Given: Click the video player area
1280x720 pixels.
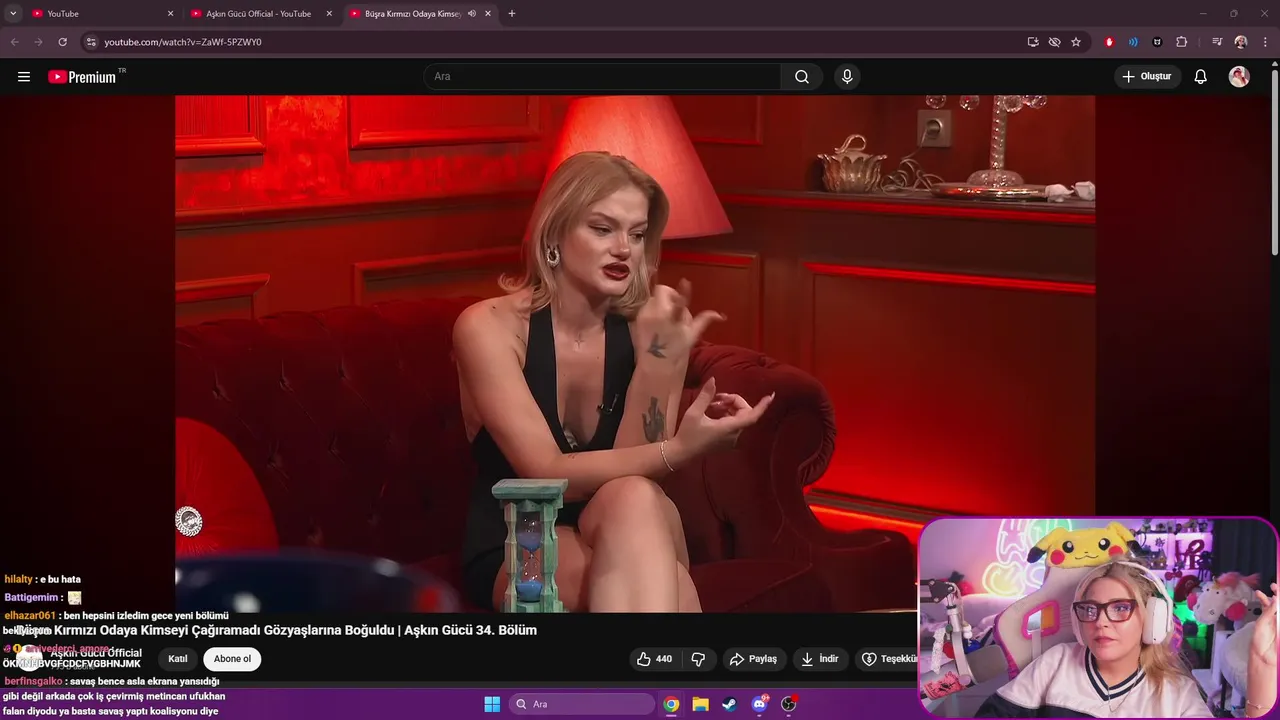Looking at the screenshot, I should 635,353.
